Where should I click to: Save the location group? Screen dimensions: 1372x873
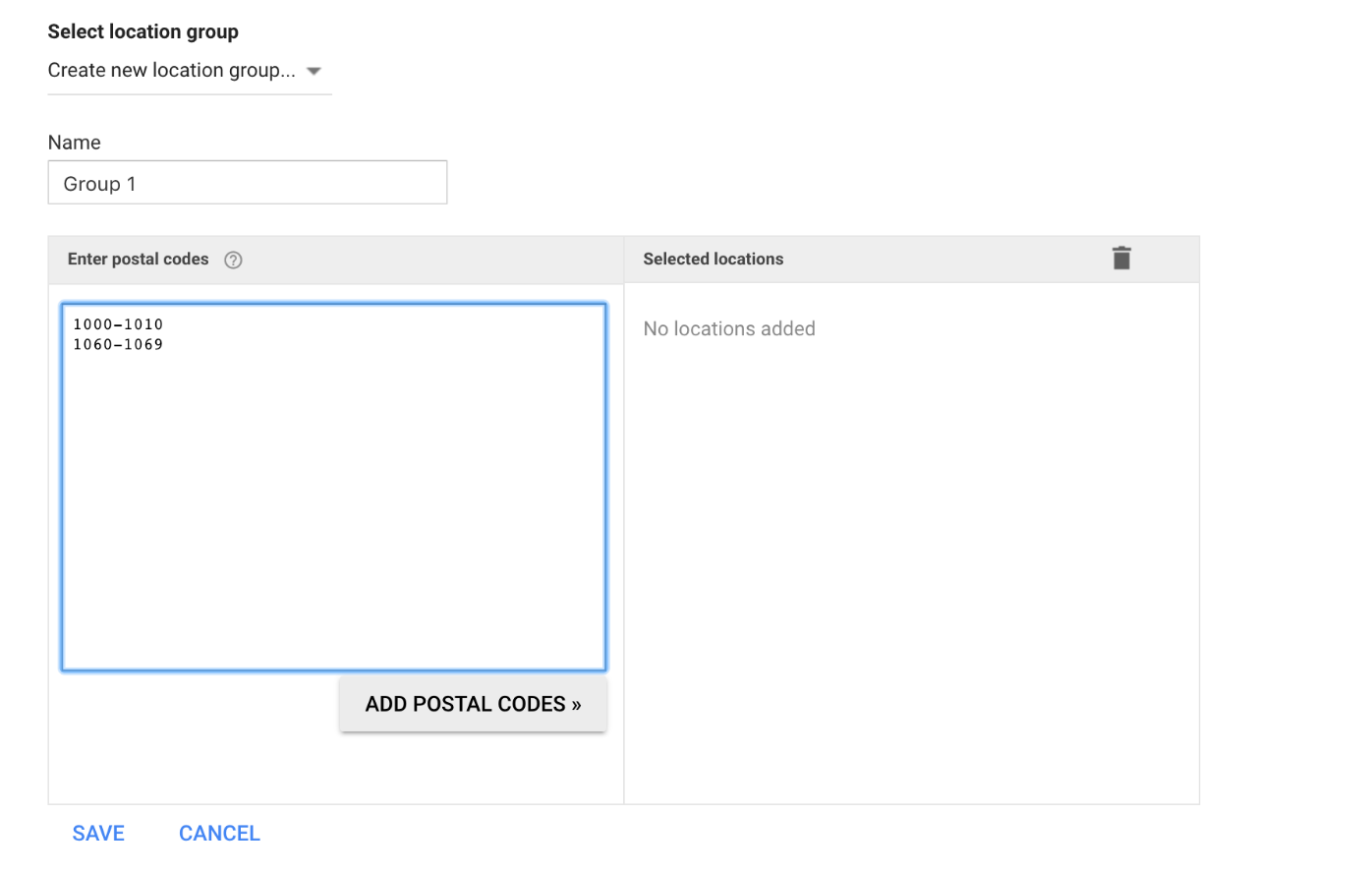[x=98, y=833]
